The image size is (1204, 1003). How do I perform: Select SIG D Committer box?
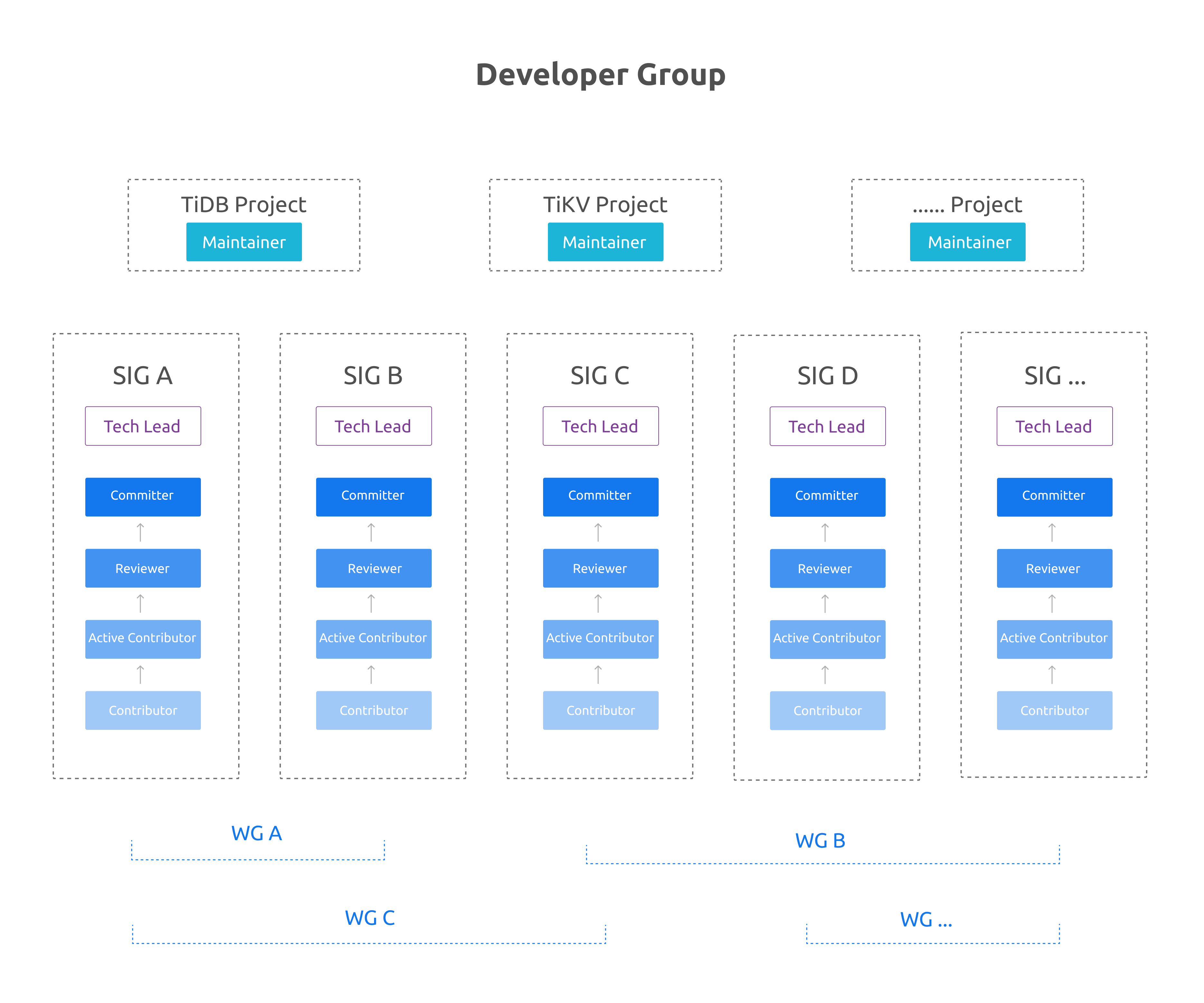pyautogui.click(x=827, y=497)
